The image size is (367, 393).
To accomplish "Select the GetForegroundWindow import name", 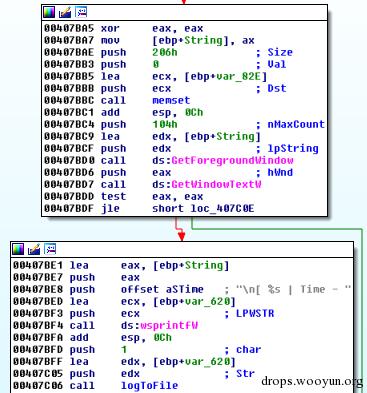I will pyautogui.click(x=233, y=160).
